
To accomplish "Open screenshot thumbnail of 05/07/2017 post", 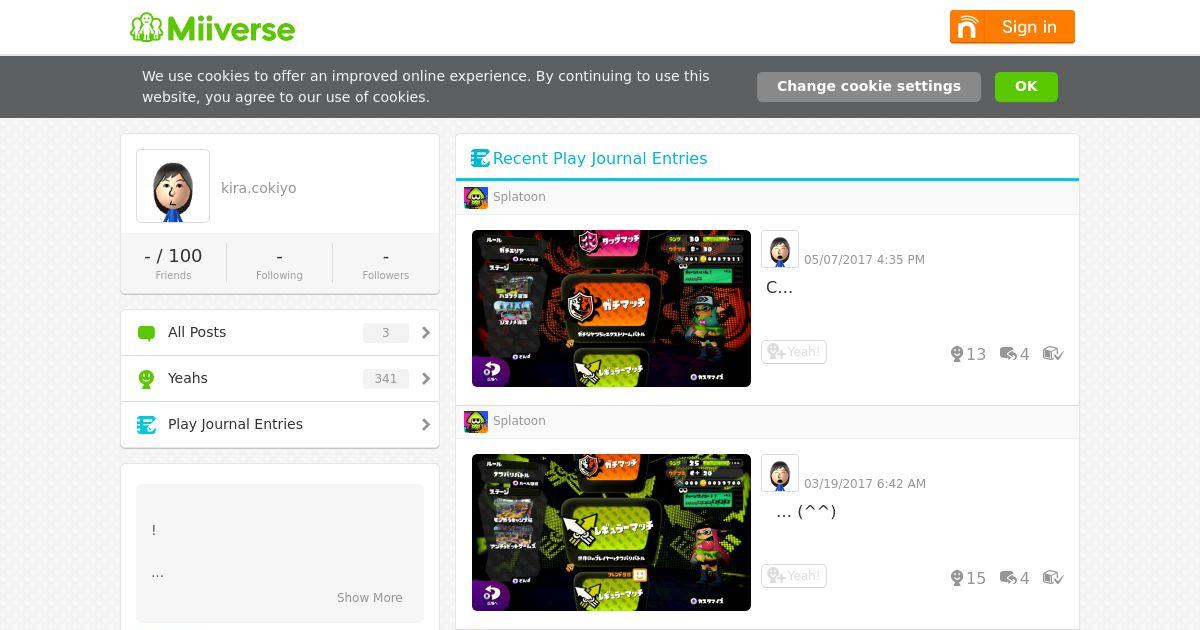I will 611,308.
